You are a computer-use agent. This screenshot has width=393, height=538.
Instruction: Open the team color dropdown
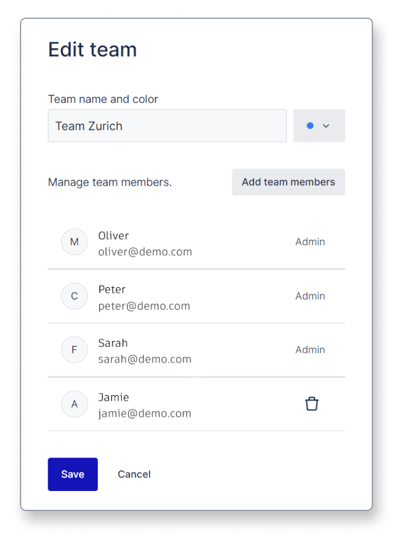pyautogui.click(x=319, y=126)
